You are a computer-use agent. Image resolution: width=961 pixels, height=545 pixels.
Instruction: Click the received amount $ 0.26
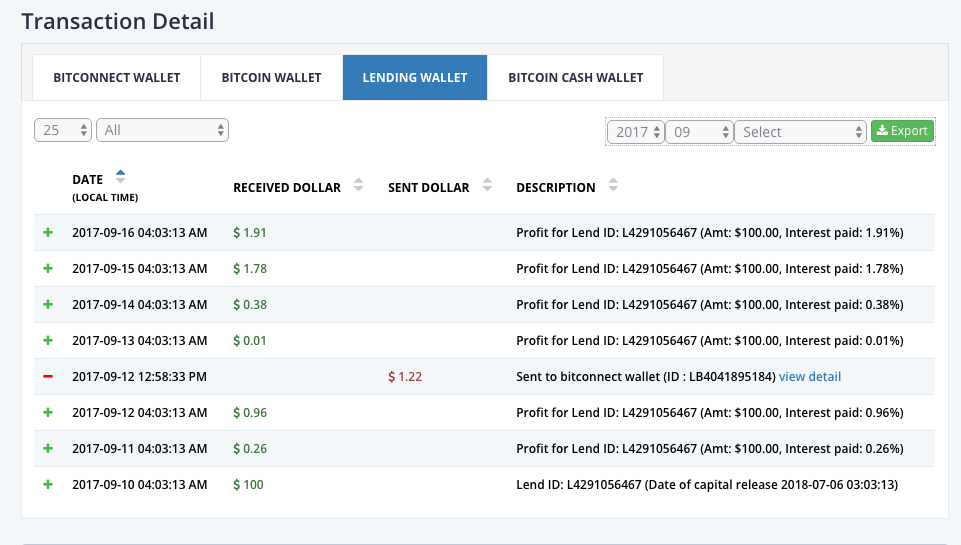[x=250, y=448]
